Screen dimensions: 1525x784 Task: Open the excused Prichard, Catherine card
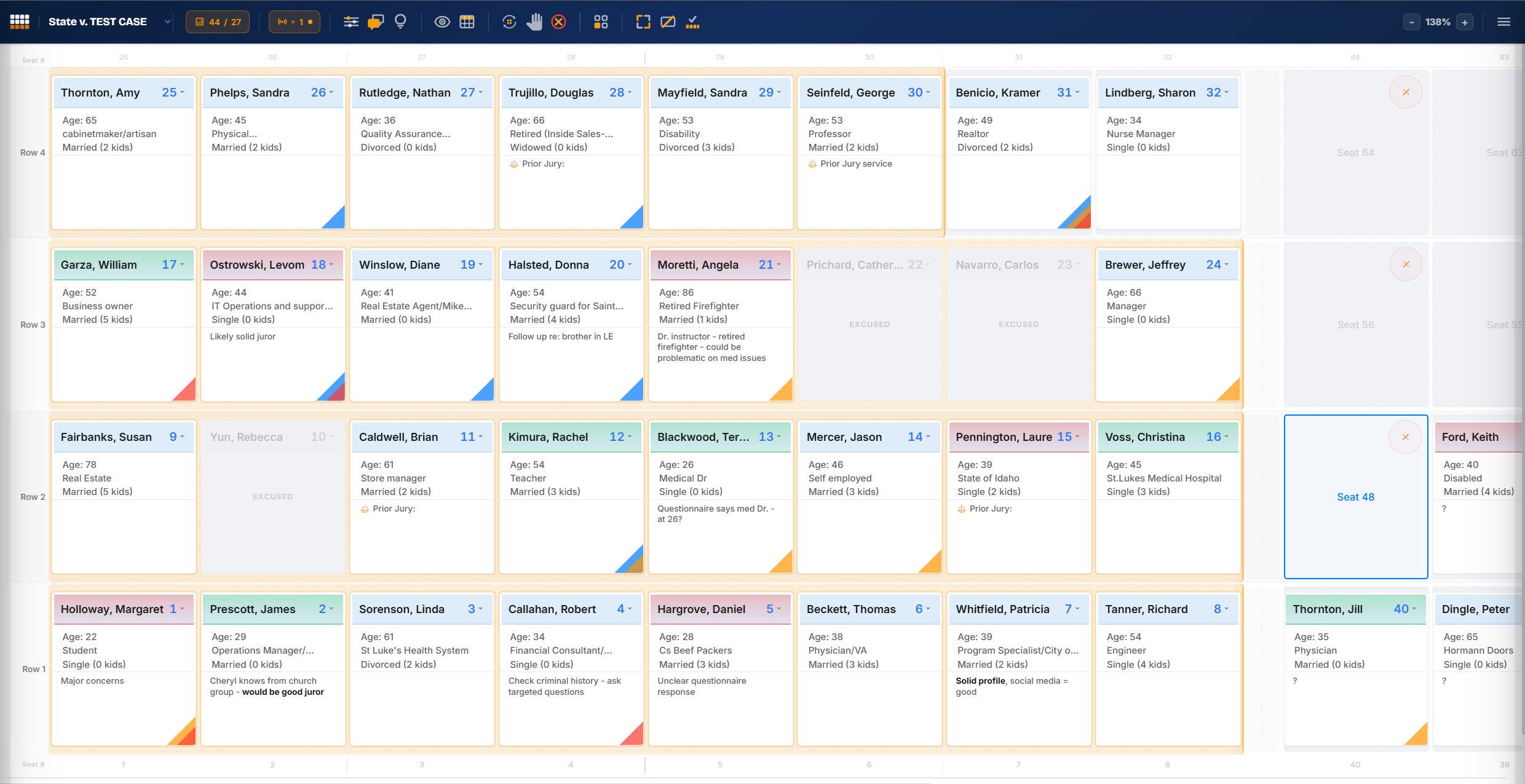869,325
